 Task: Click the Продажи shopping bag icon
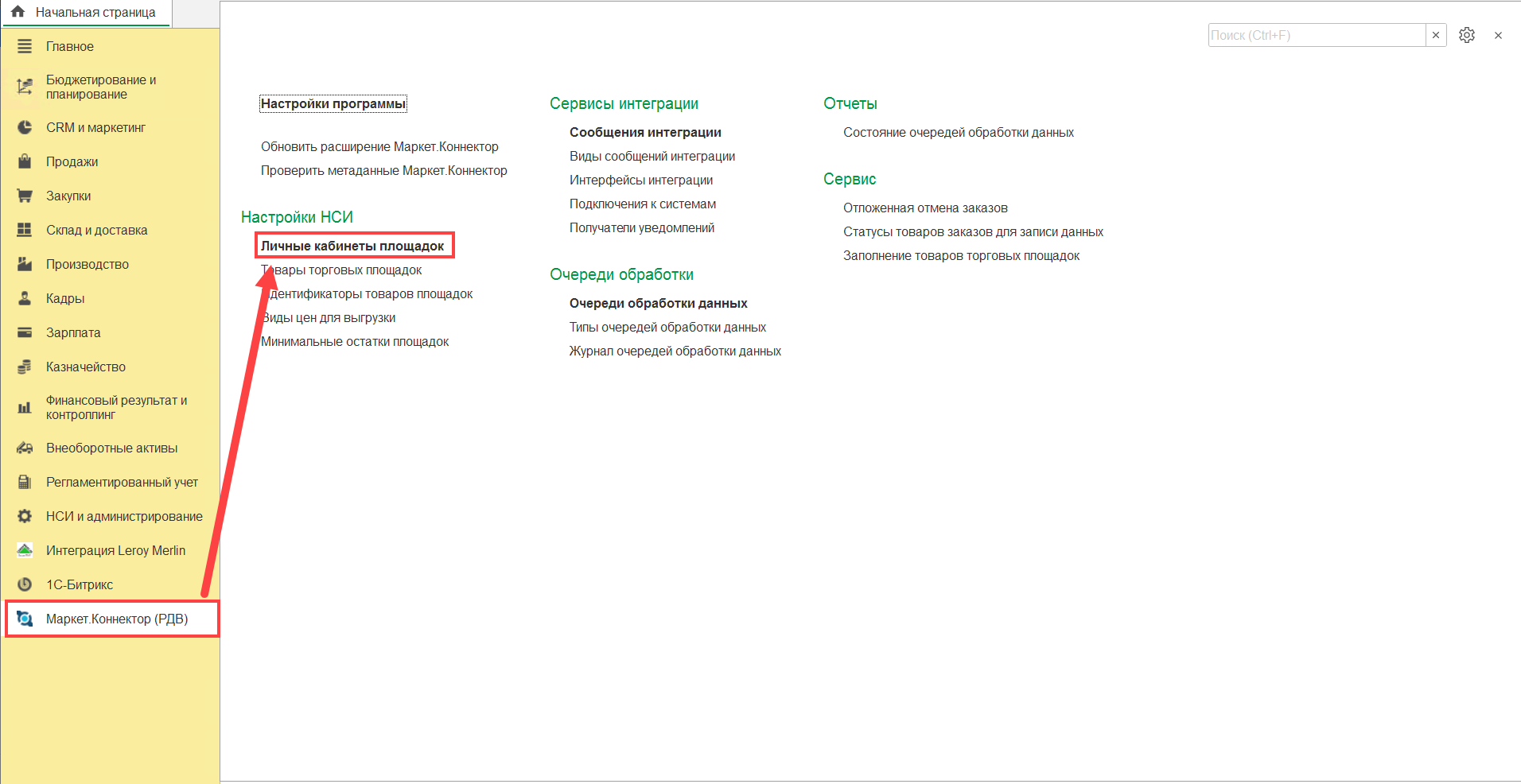click(25, 161)
